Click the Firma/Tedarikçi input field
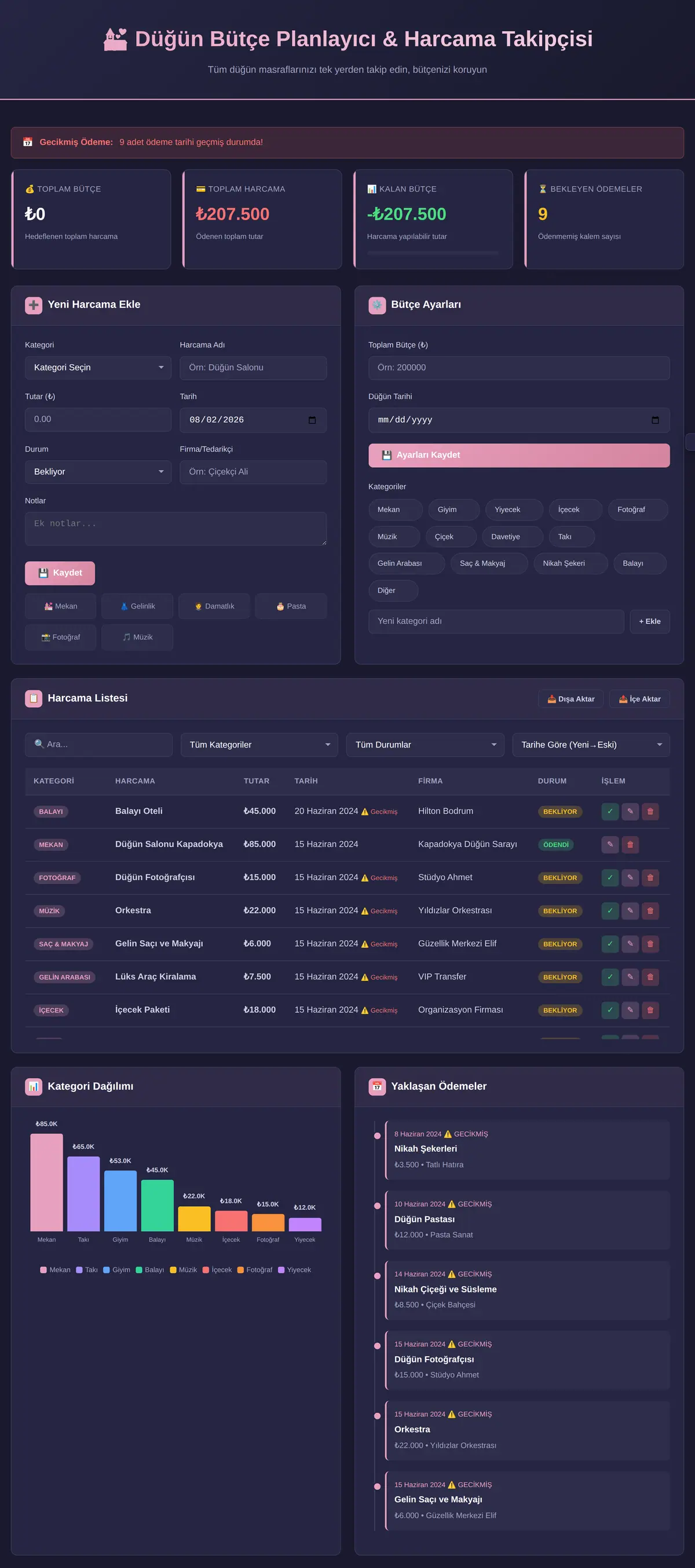 253,472
